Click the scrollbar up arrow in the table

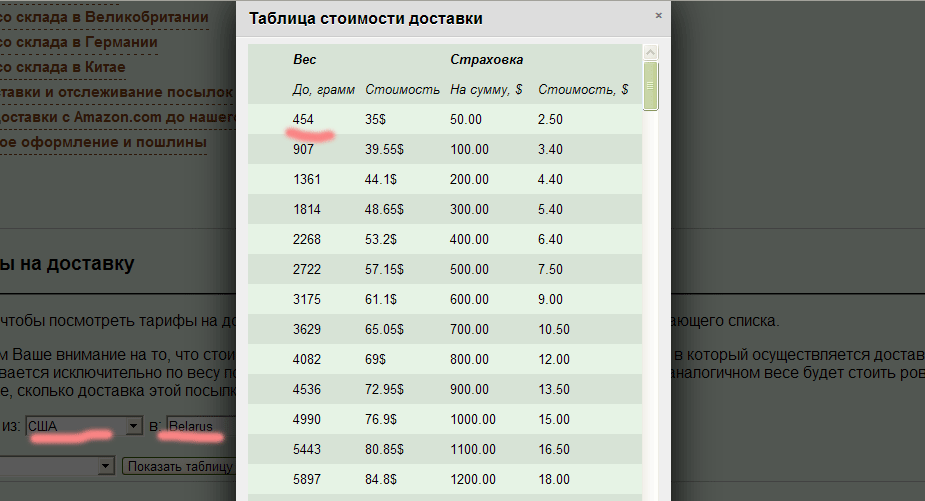[651, 52]
